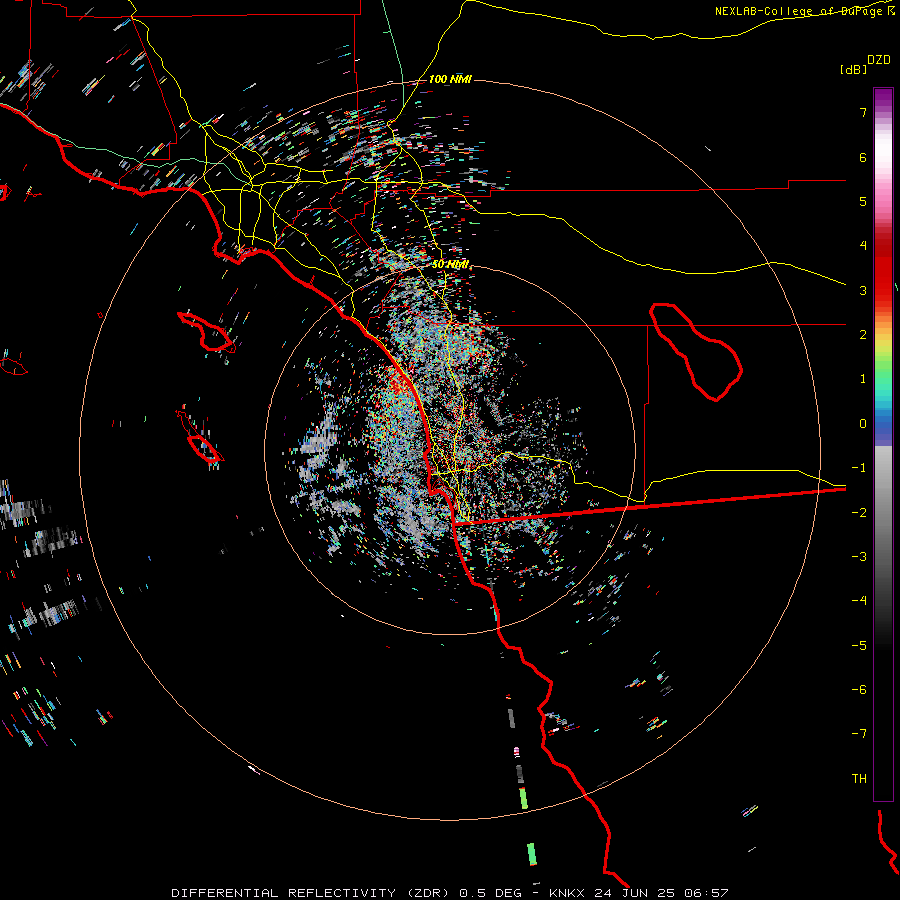Click the TH label on the scale
The width and height of the screenshot is (900, 900).
[859, 779]
